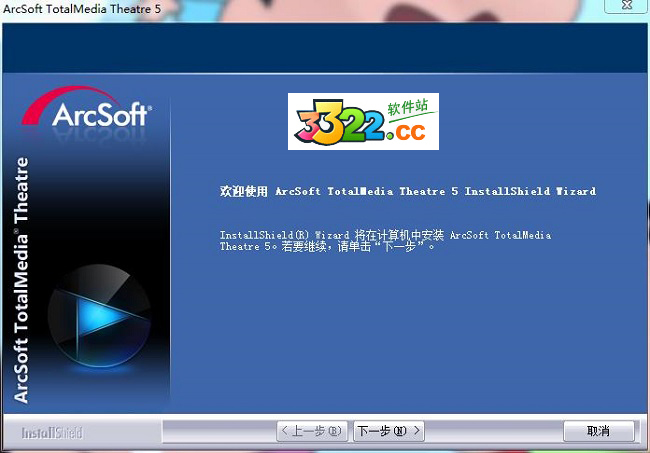650x453 pixels.
Task: Click the 上一步 (B) back button
Action: click(x=312, y=431)
